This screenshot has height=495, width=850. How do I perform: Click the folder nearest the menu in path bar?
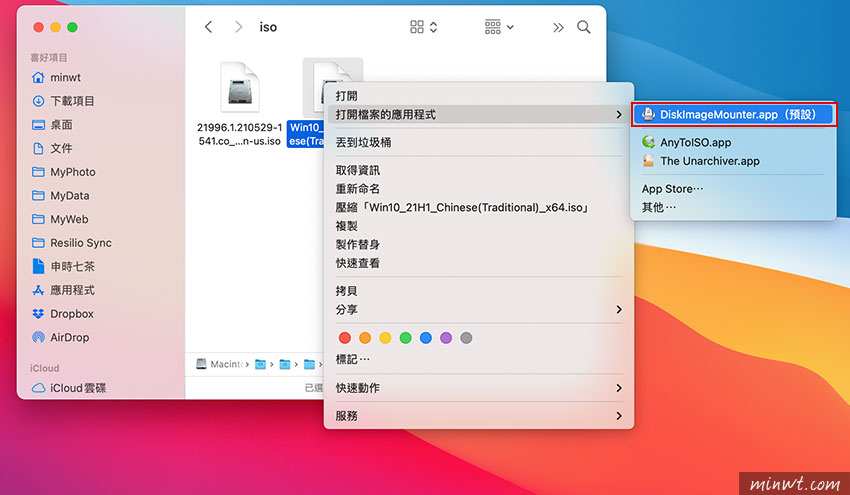309,364
